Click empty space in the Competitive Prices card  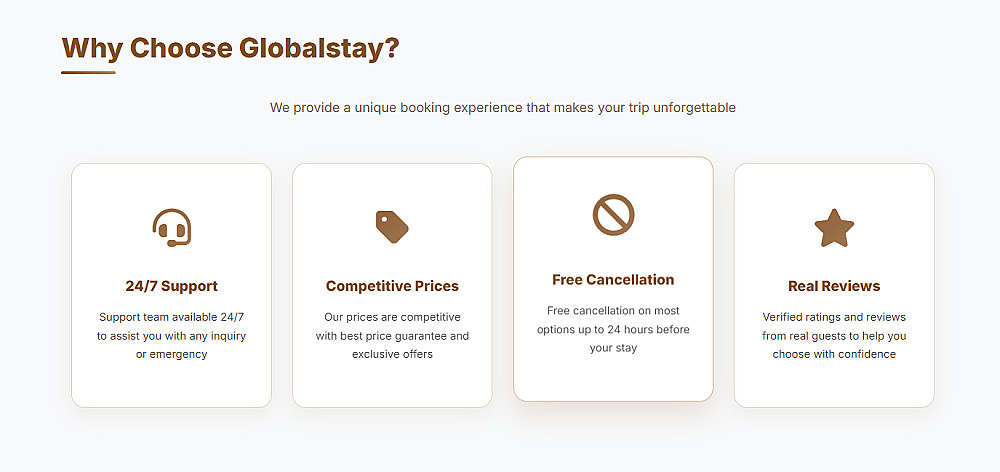pyautogui.click(x=392, y=385)
